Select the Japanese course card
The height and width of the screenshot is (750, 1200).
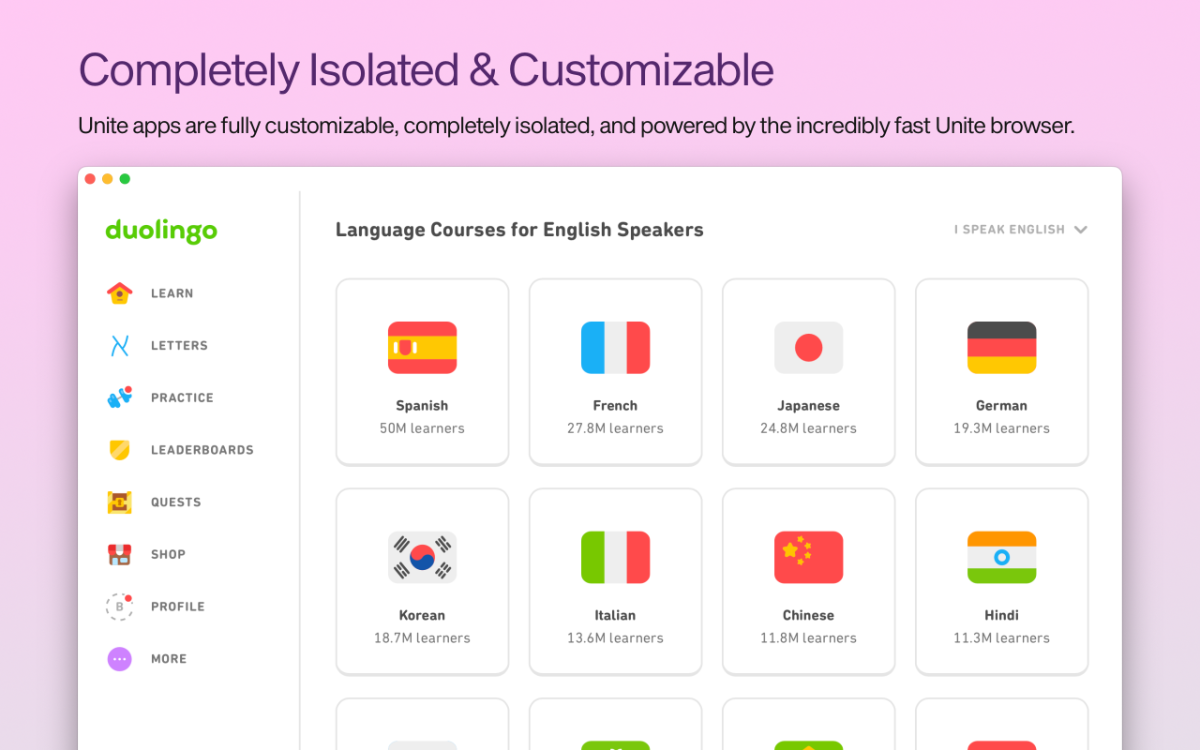pyautogui.click(x=808, y=372)
